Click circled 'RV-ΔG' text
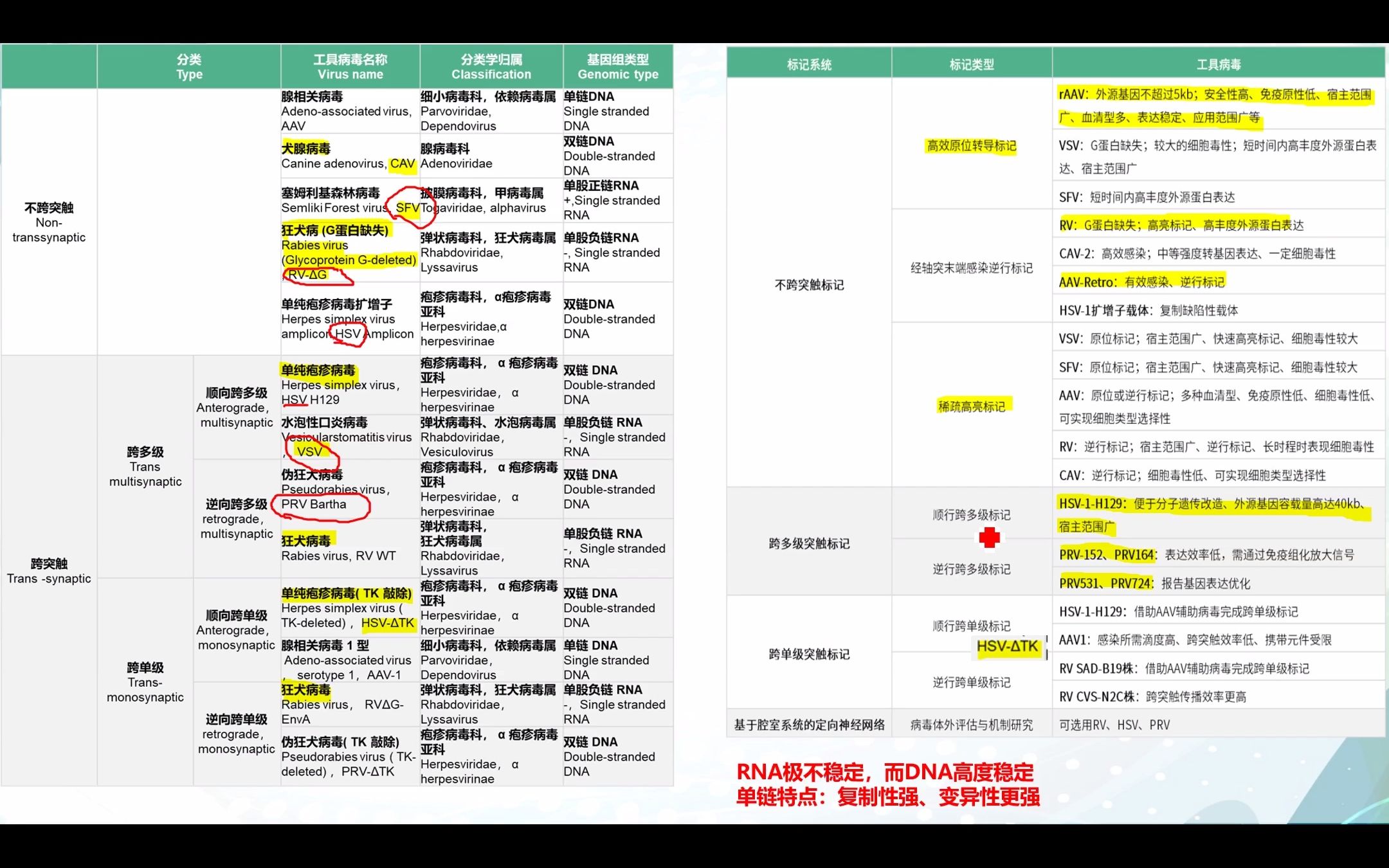This screenshot has height=868, width=1389. pyautogui.click(x=307, y=275)
